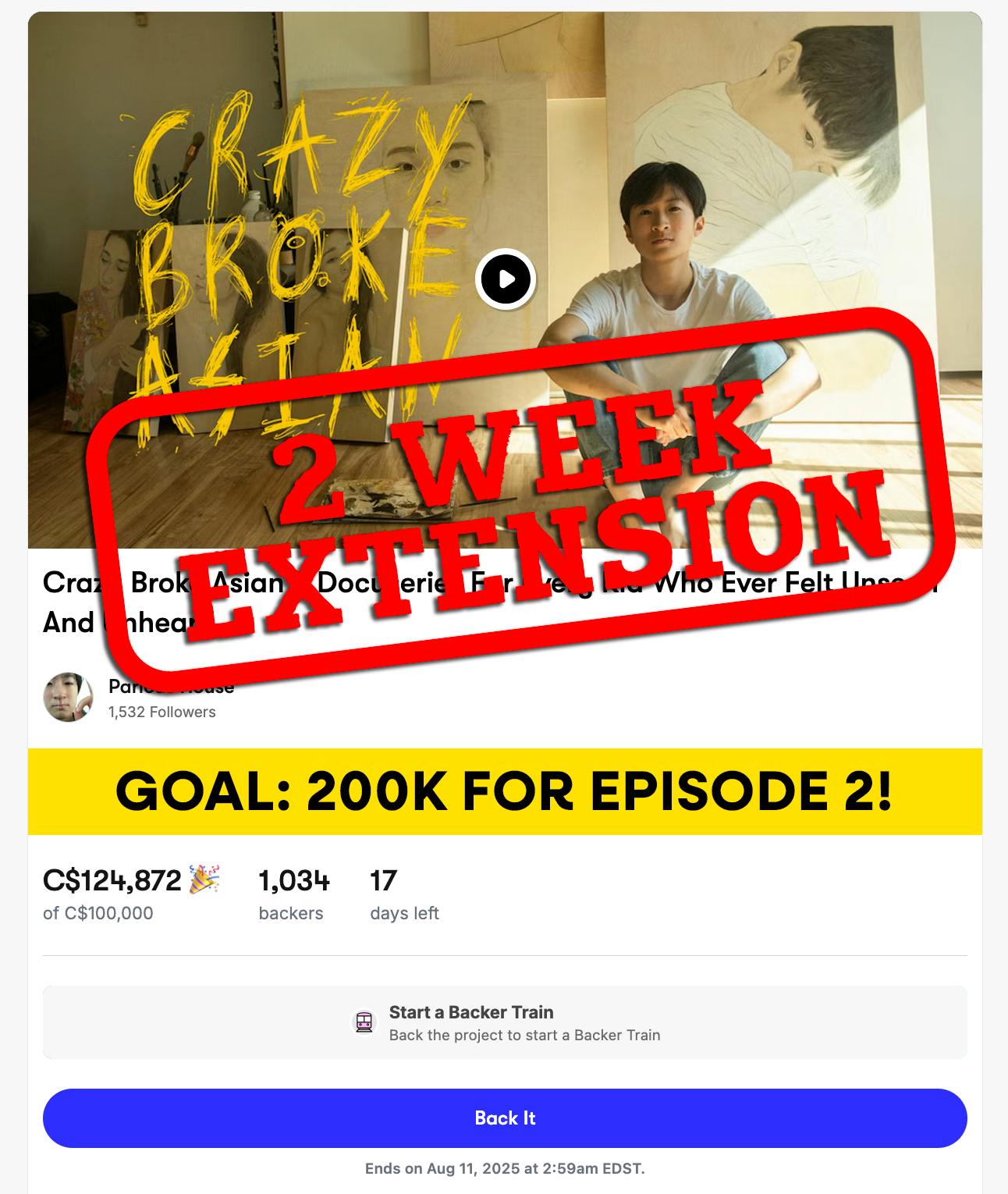The height and width of the screenshot is (1194, 1008).
Task: Select the Start a Backer Train panel
Action: [x=505, y=1022]
